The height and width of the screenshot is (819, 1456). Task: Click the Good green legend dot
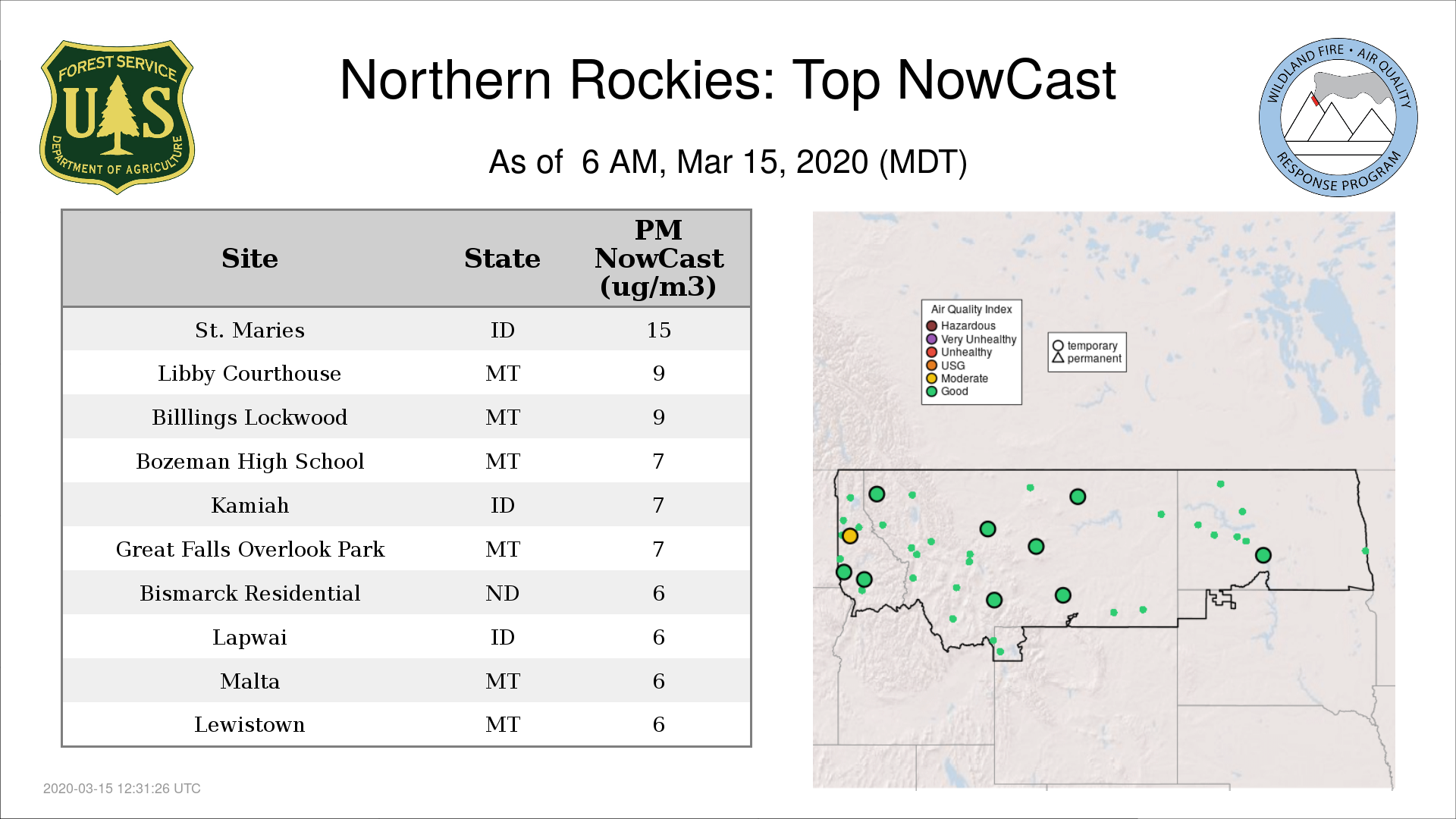(x=932, y=391)
